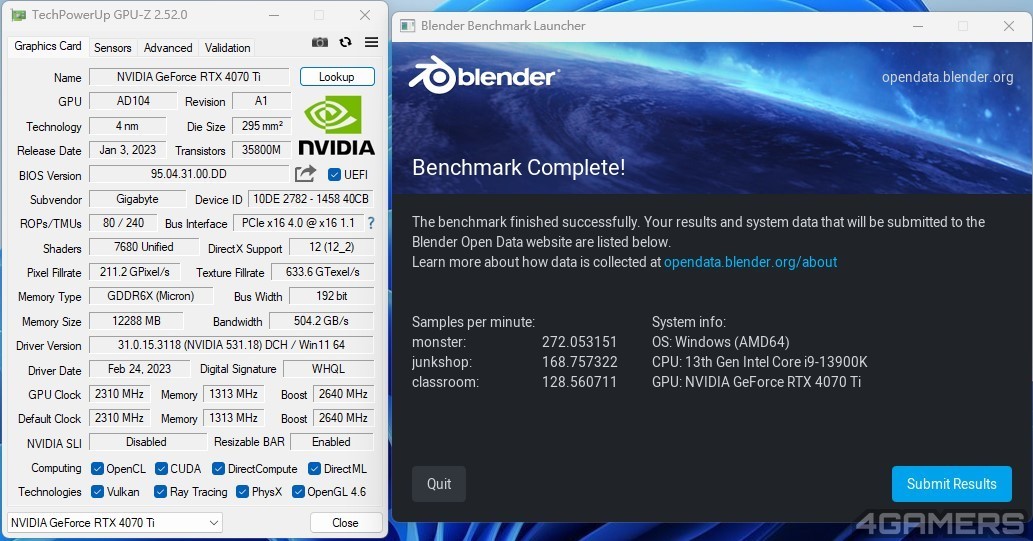This screenshot has width=1033, height=541.
Task: Click the Driver Version field
Action: (x=231, y=345)
